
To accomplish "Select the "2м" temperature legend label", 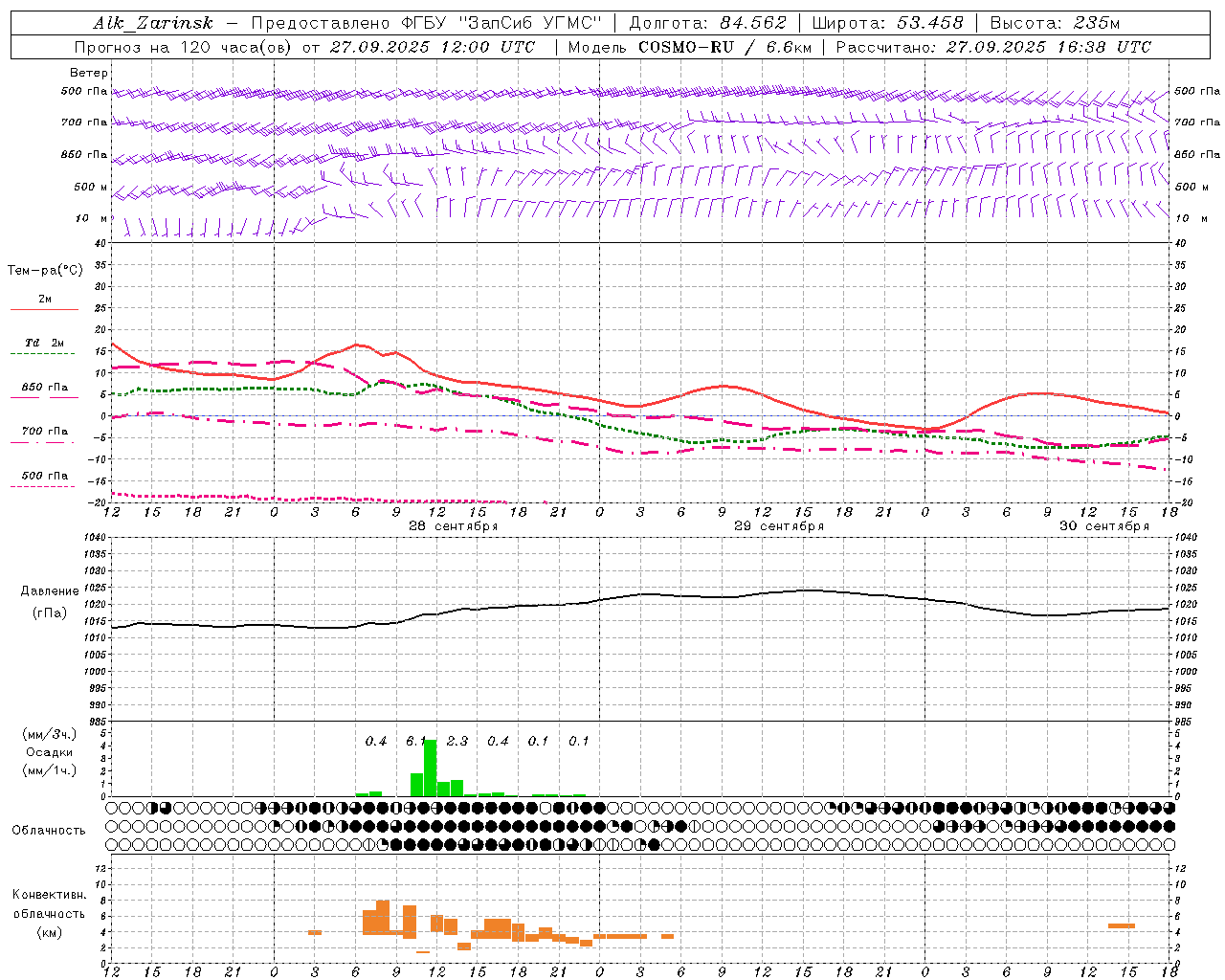I will point(45,300).
